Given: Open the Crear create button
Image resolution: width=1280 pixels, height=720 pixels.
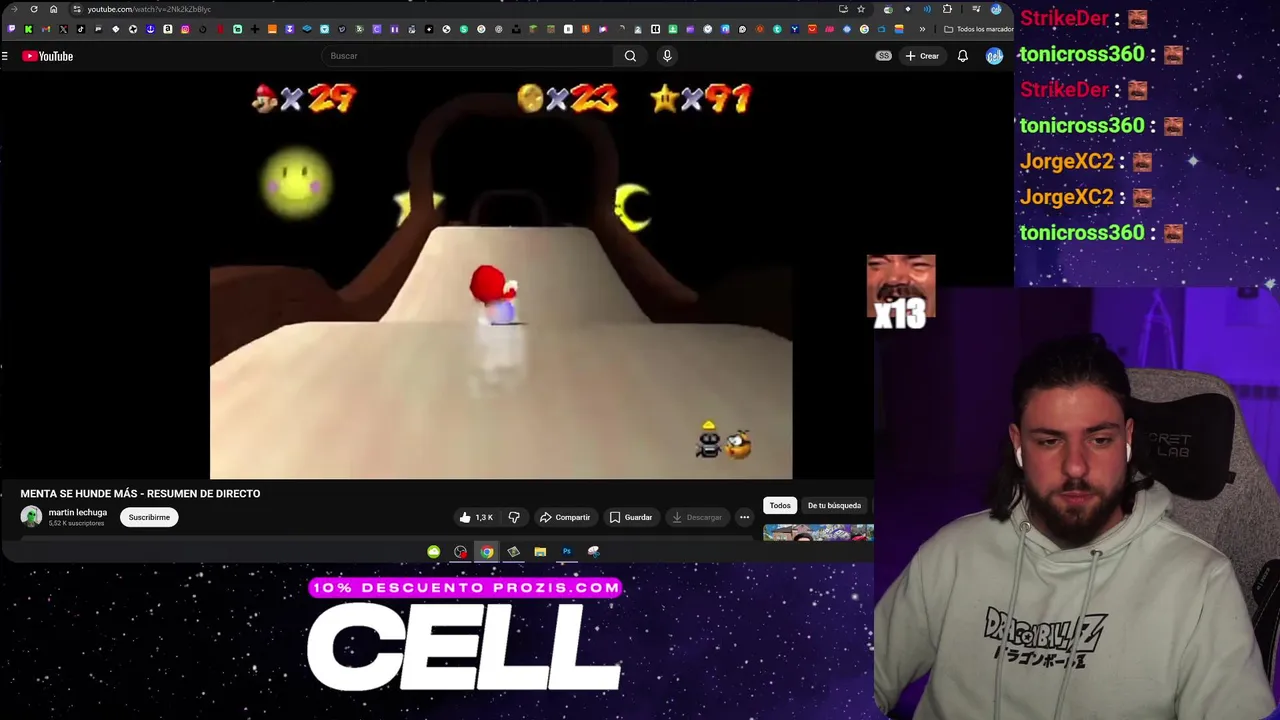Looking at the screenshot, I should tap(921, 56).
